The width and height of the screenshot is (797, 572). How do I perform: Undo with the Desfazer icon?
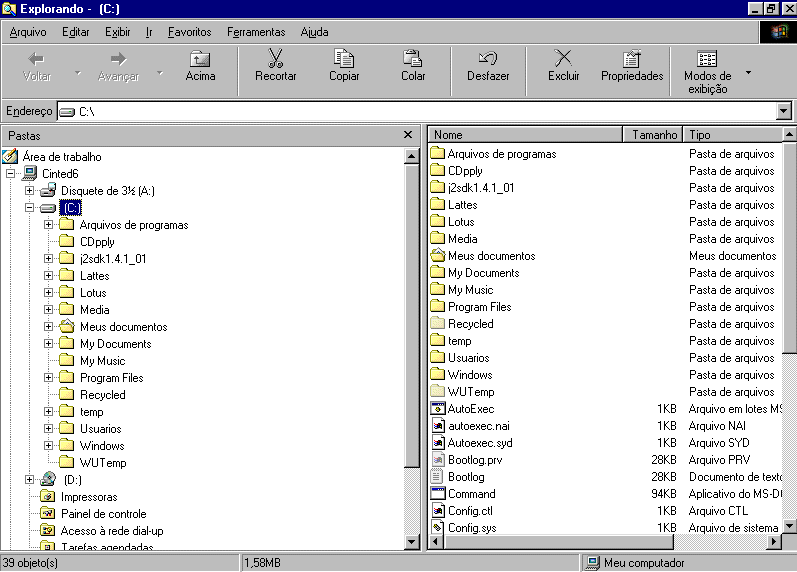[488, 67]
